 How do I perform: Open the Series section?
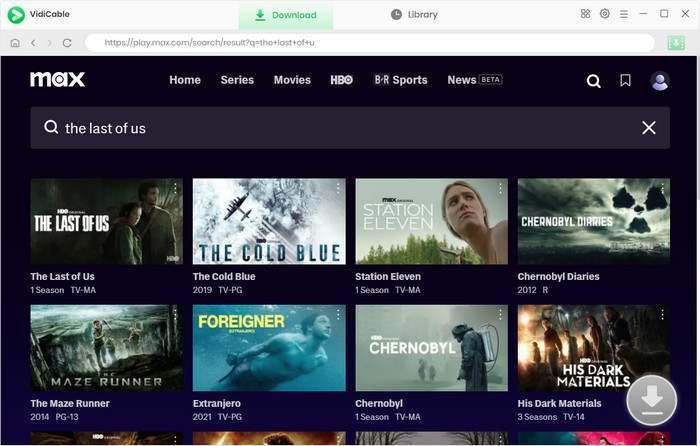[237, 80]
